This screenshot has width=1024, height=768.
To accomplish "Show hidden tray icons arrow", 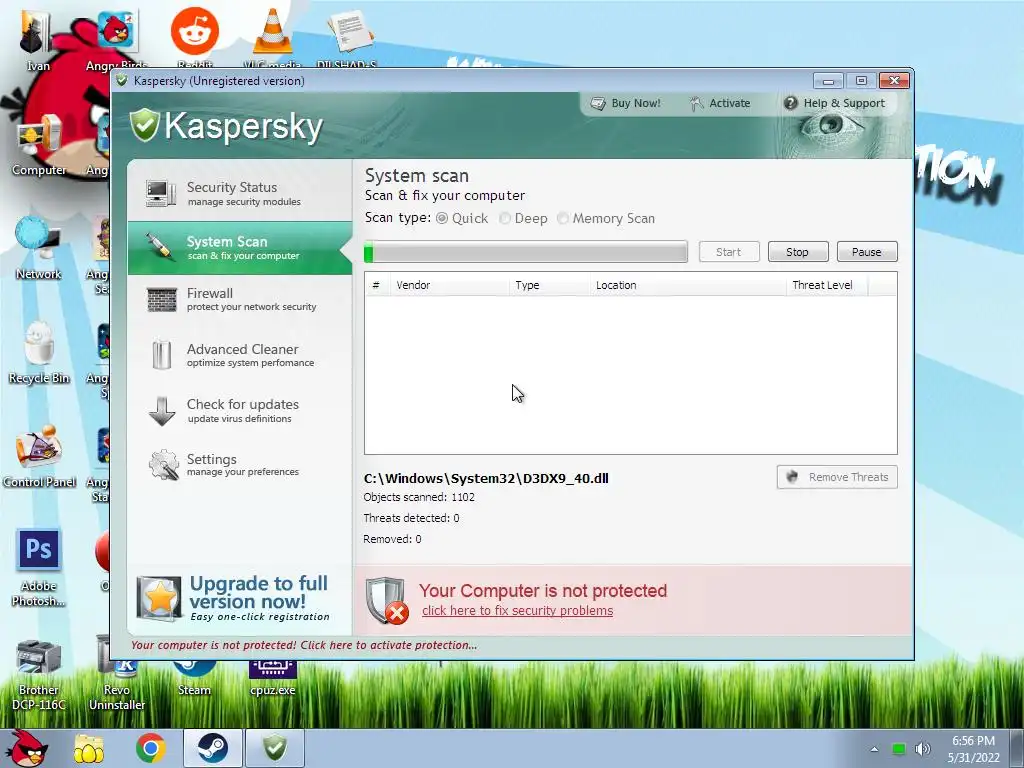I will [874, 749].
